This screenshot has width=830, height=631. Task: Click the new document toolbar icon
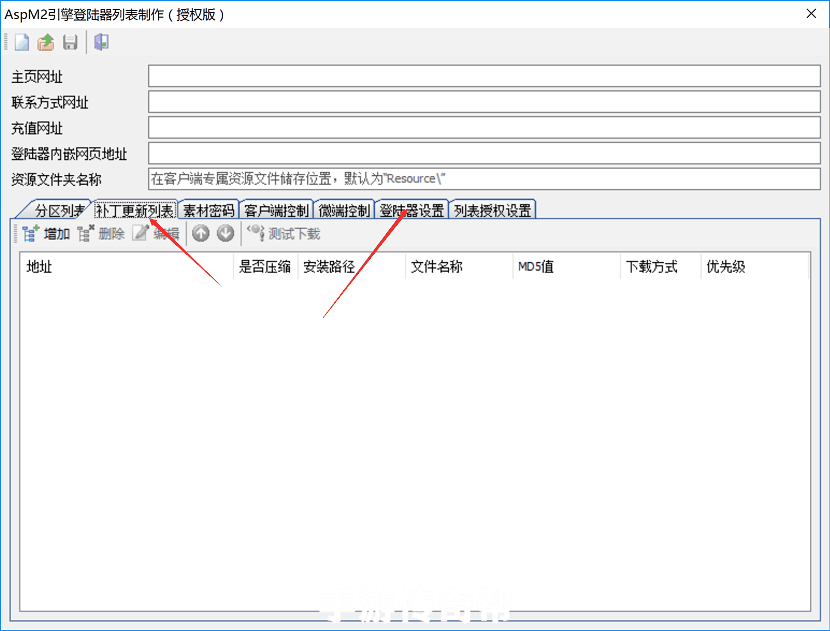[22, 42]
